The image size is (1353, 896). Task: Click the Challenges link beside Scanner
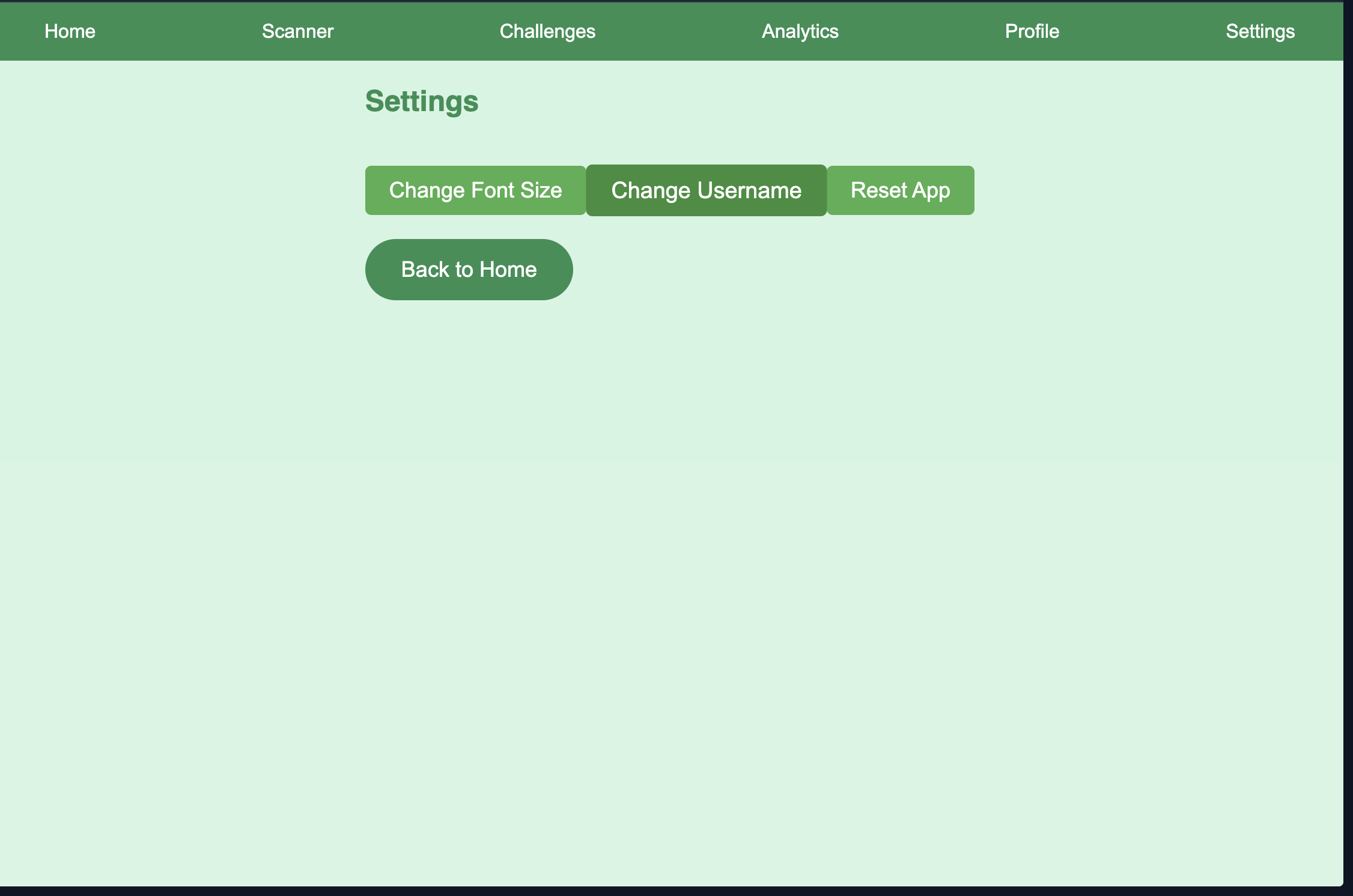click(x=547, y=31)
